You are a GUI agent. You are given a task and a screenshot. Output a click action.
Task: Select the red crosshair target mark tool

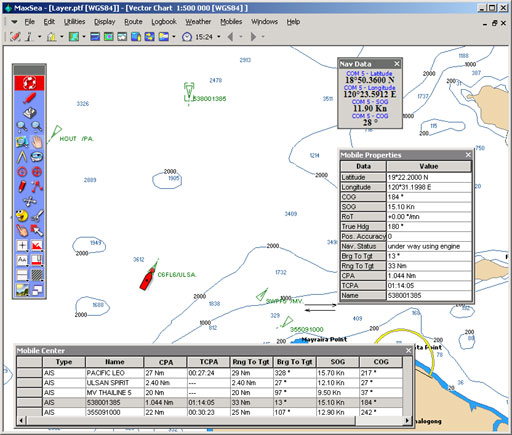tap(37, 172)
